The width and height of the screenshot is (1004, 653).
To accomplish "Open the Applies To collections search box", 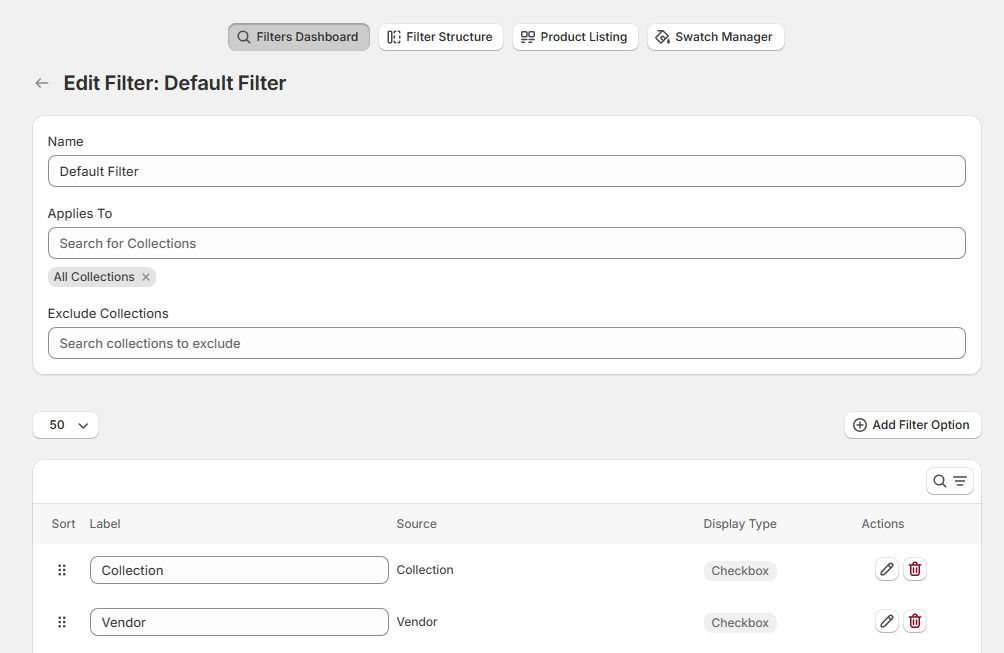I will [506, 243].
